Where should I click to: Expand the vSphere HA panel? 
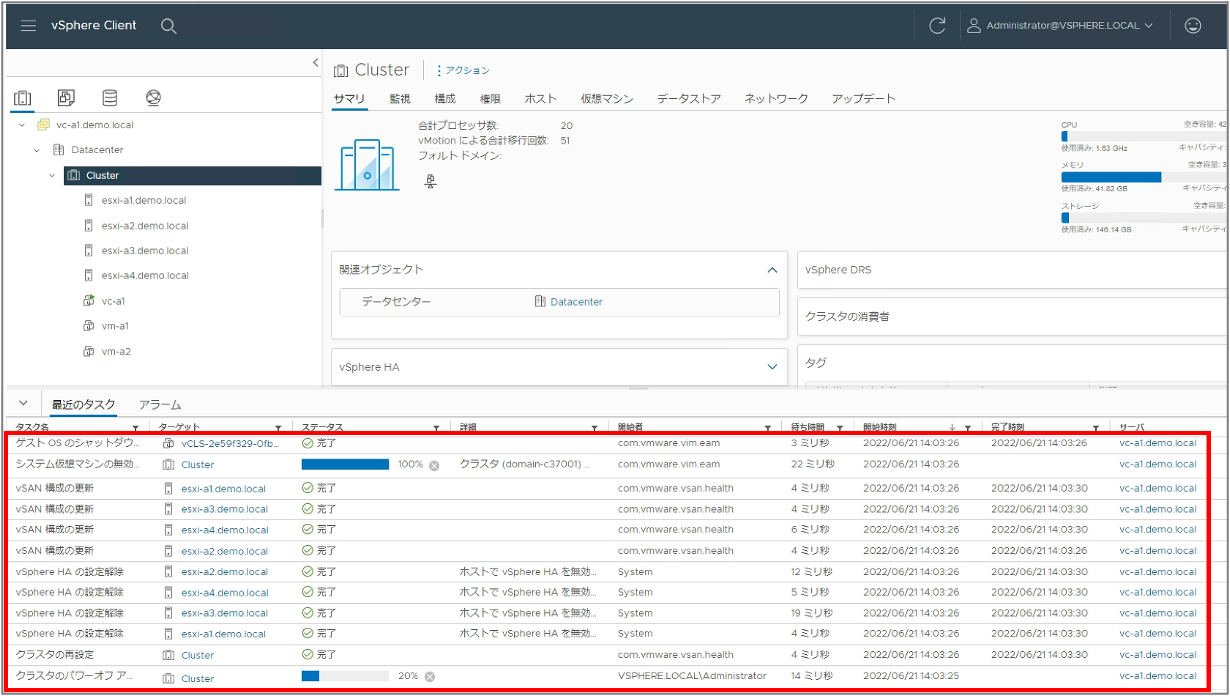772,367
